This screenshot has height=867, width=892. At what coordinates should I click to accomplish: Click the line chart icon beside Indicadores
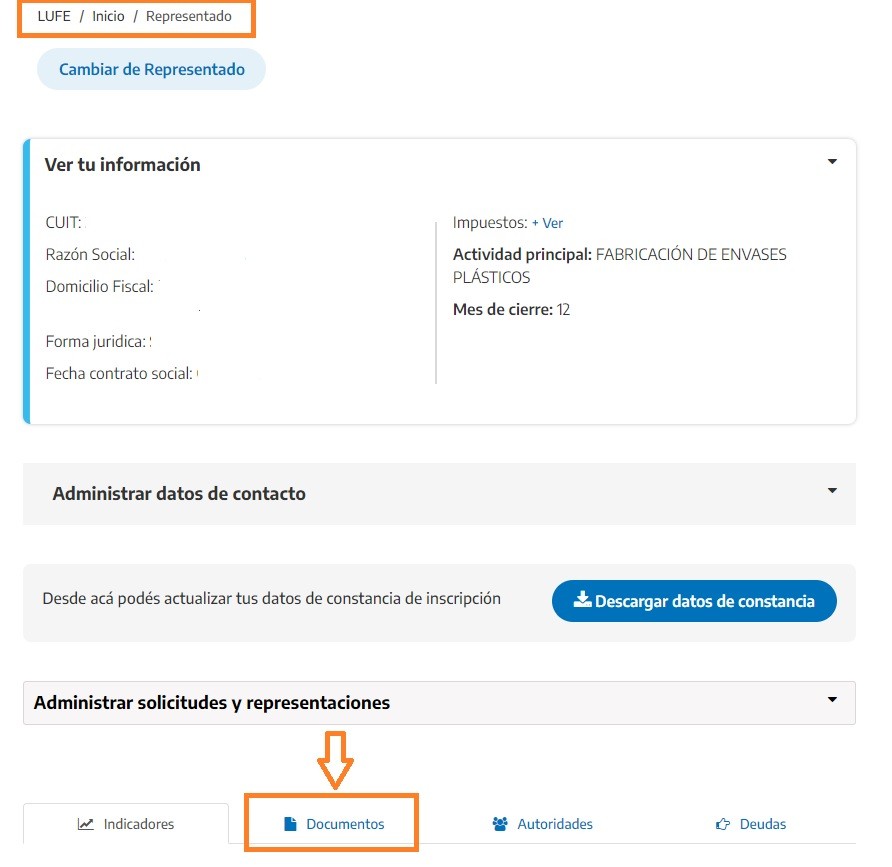pos(85,824)
